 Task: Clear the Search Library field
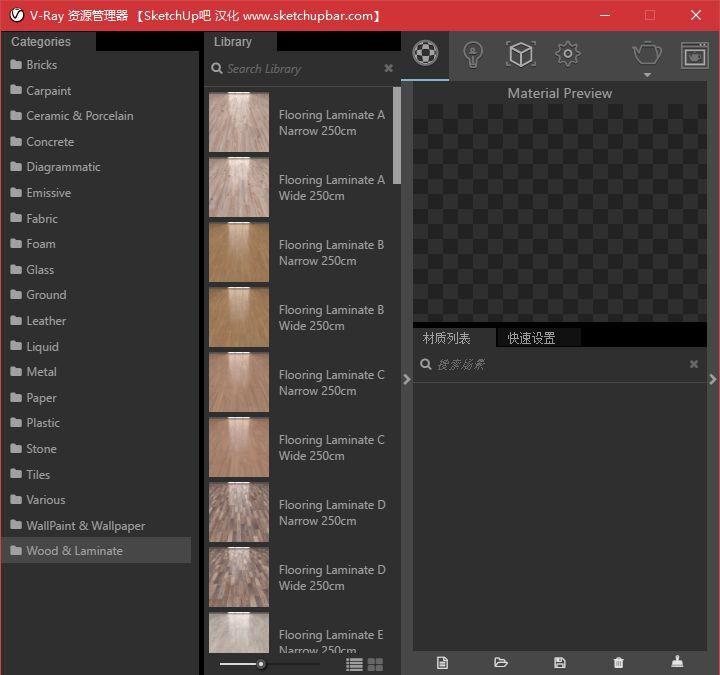(388, 68)
